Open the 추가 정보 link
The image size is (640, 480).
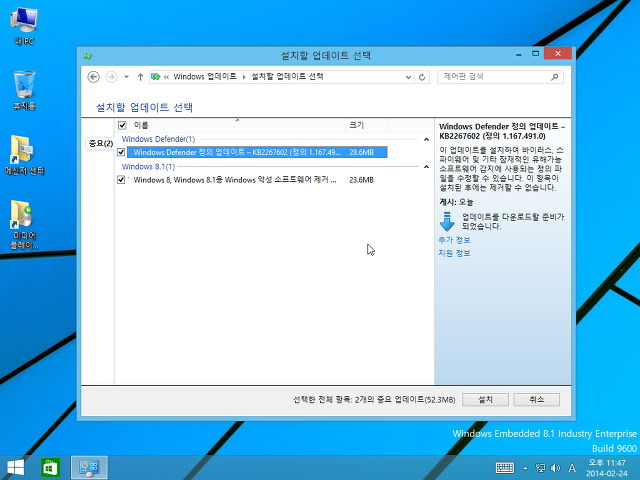pyautogui.click(x=454, y=240)
